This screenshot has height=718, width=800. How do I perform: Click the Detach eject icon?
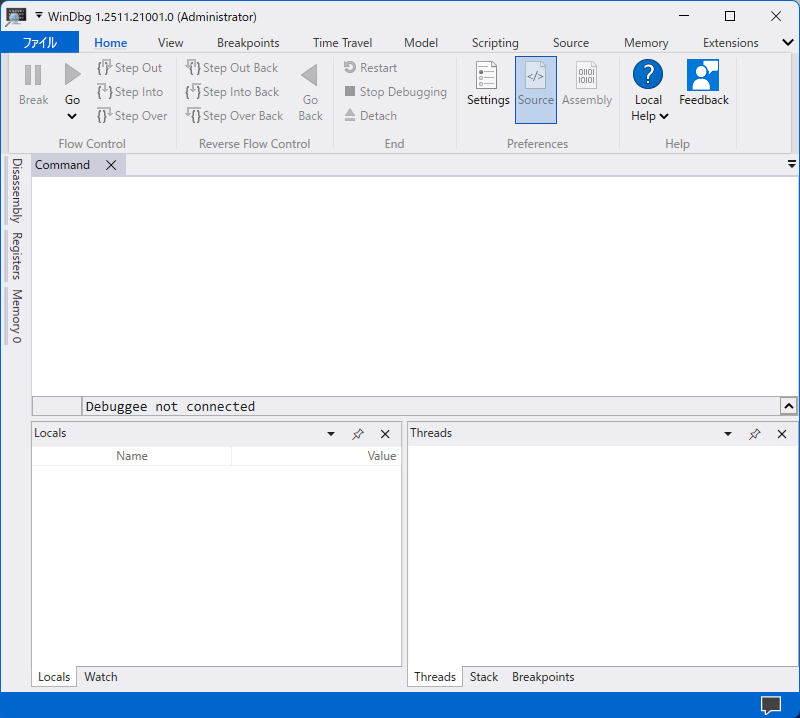pos(349,115)
